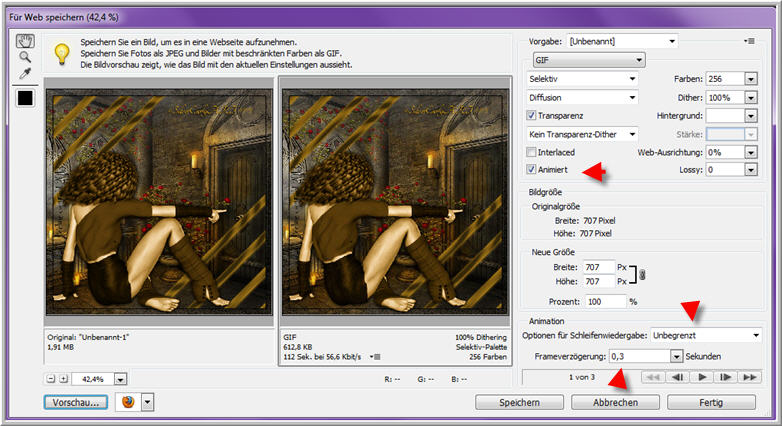Viewport: 782px width, 426px height.
Task: Zoom in with the plus button
Action: (x=63, y=379)
